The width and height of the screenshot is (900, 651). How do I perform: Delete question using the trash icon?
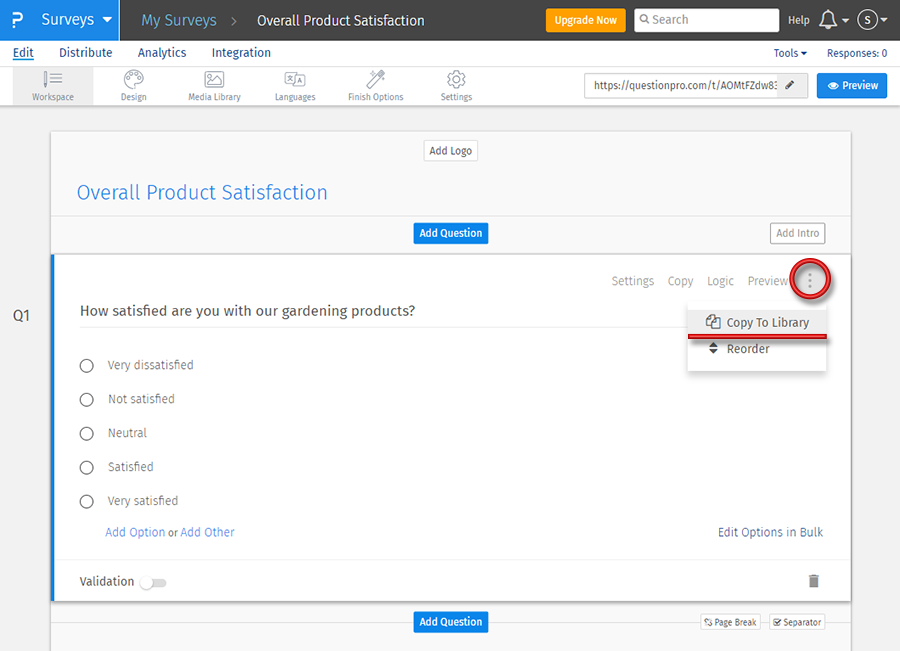[814, 581]
